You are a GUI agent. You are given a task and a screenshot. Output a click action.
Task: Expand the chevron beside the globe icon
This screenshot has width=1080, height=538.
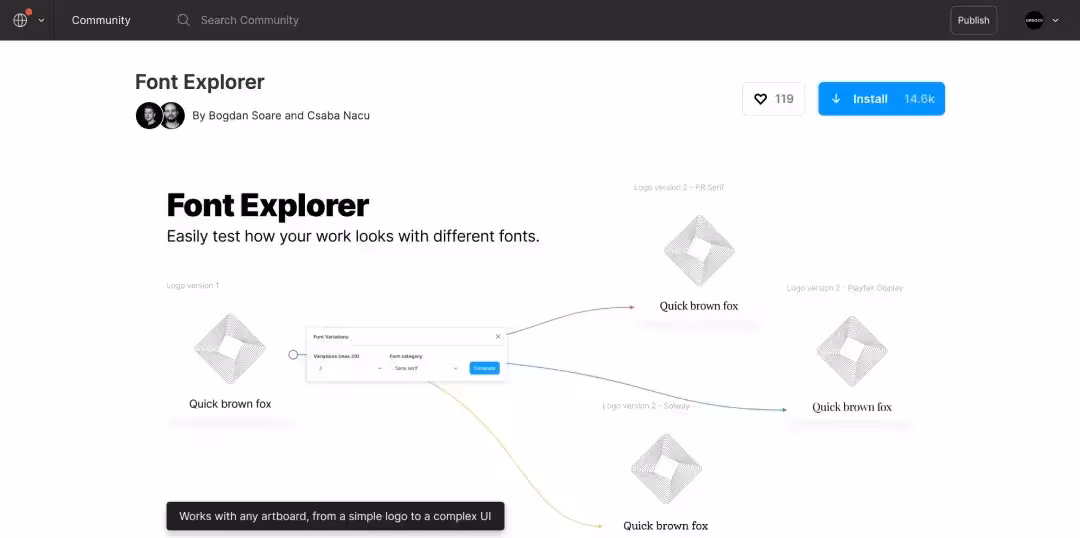(41, 20)
